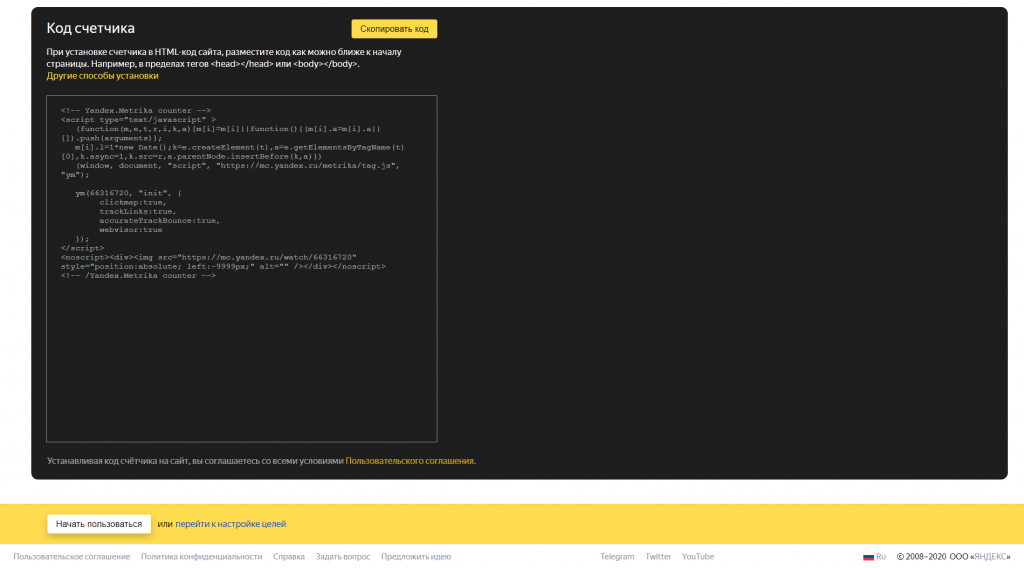Click the "<script type="text/javascript" >" line

(x=138, y=119)
